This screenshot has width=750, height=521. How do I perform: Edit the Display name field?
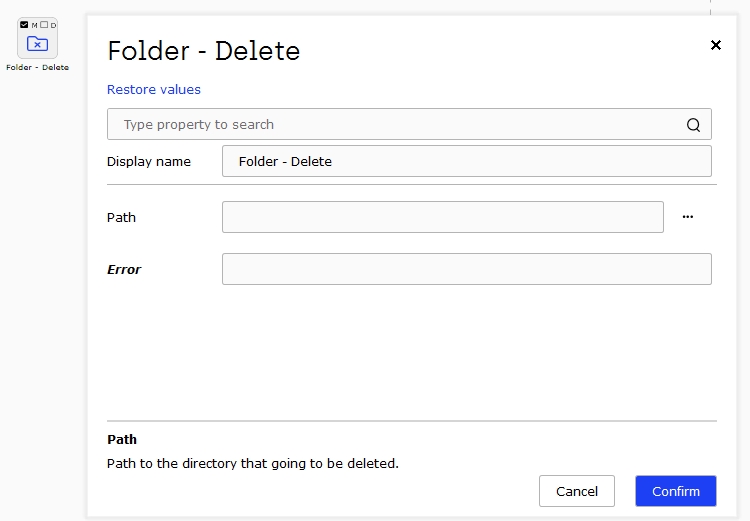click(x=467, y=161)
